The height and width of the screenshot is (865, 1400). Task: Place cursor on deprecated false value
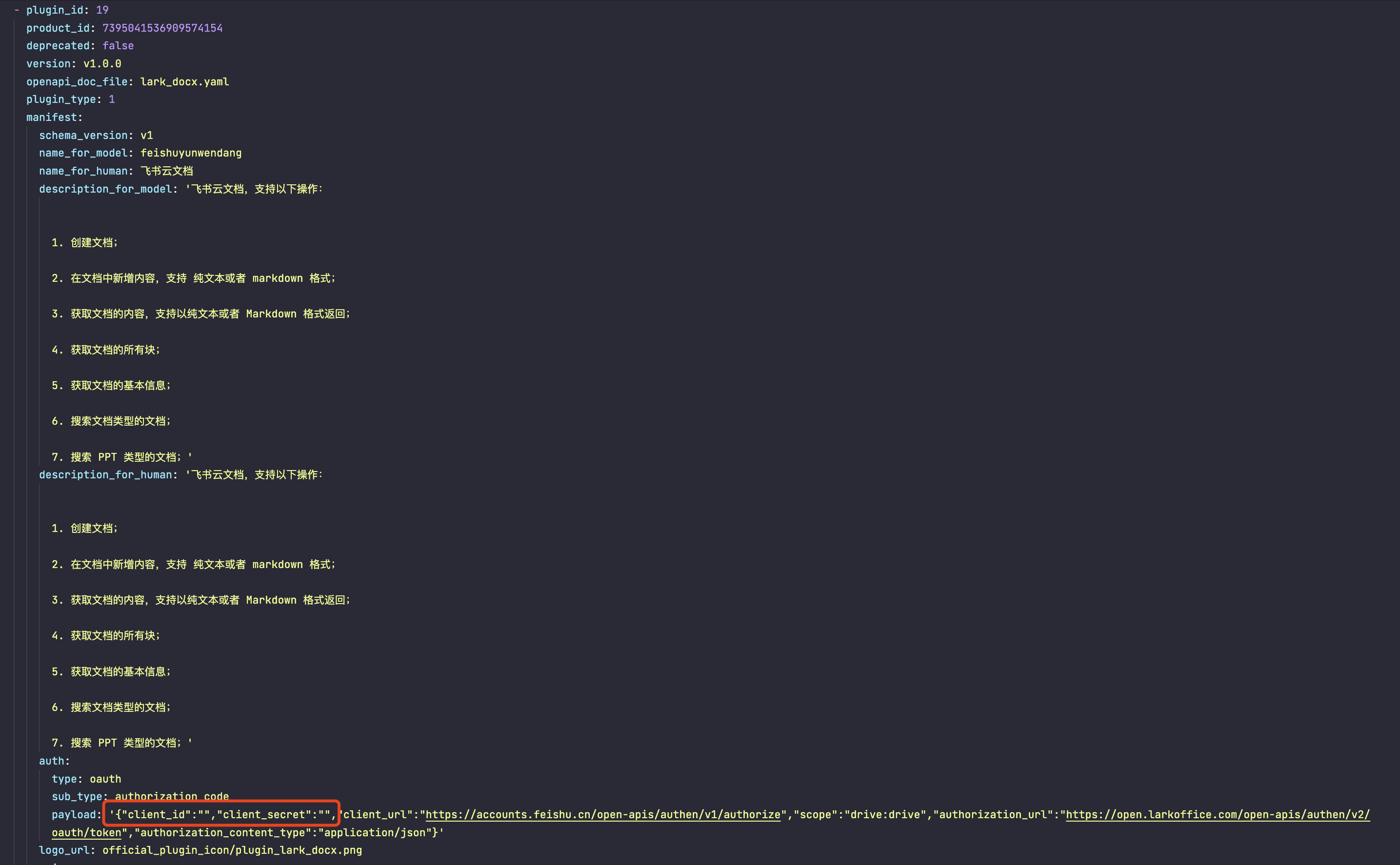(x=118, y=46)
